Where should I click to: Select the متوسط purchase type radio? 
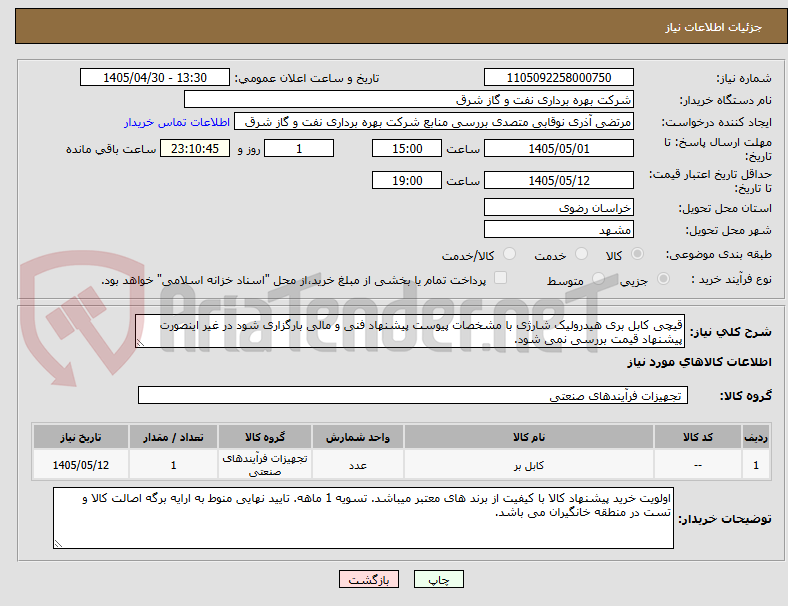[598, 279]
